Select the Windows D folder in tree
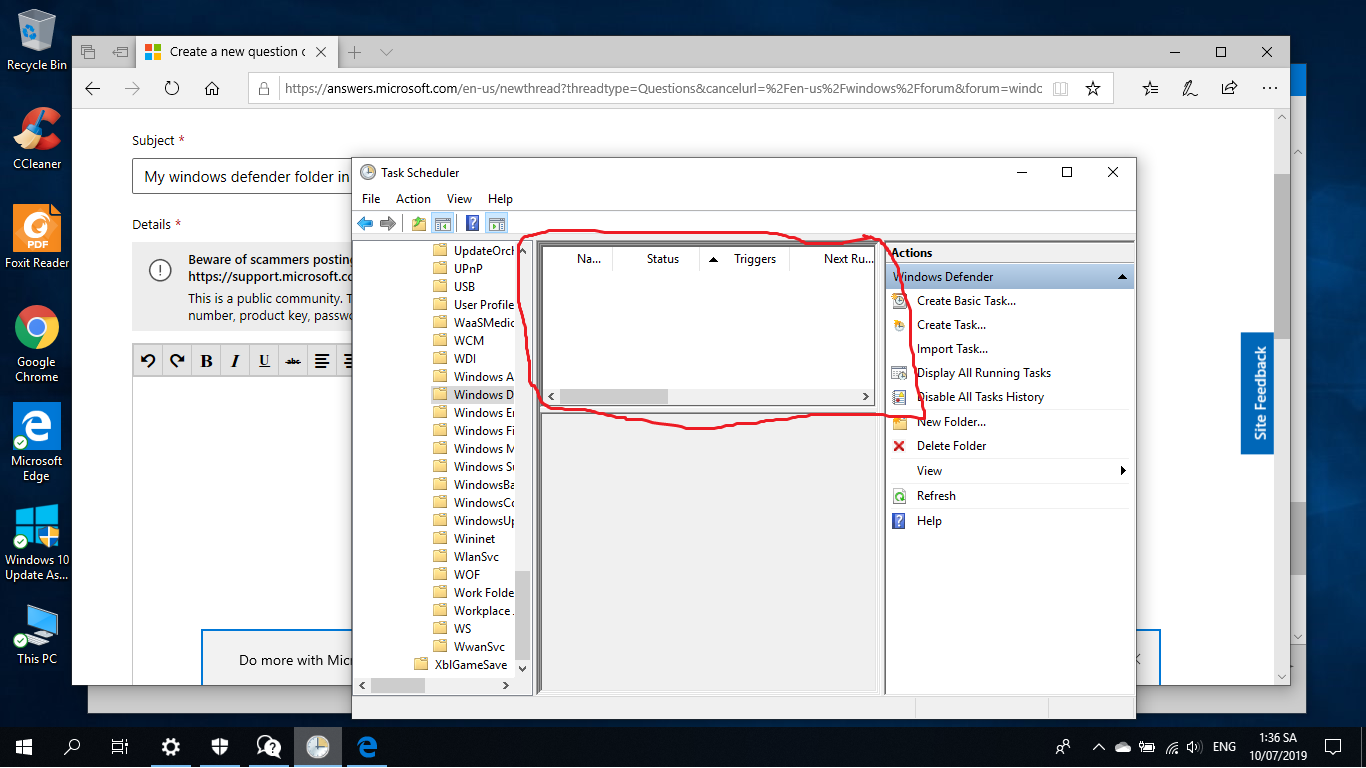This screenshot has width=1366, height=768. (x=474, y=395)
